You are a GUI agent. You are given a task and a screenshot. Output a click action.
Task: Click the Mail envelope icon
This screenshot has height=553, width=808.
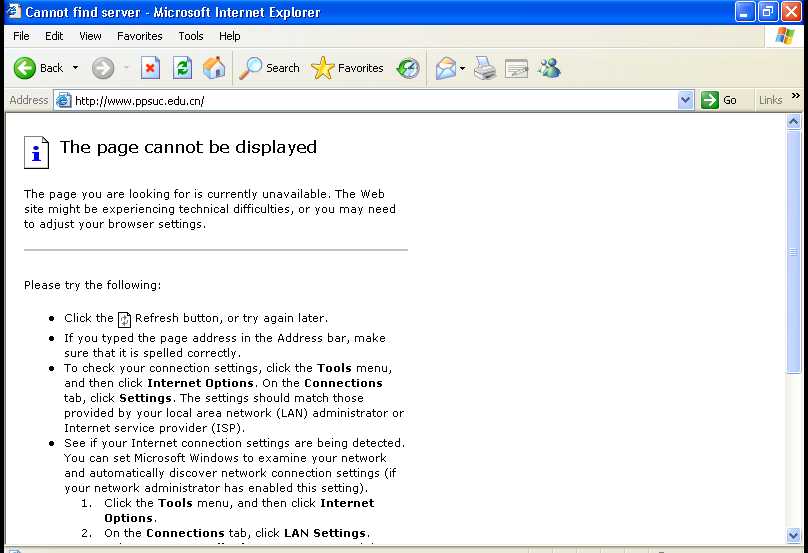click(446, 68)
